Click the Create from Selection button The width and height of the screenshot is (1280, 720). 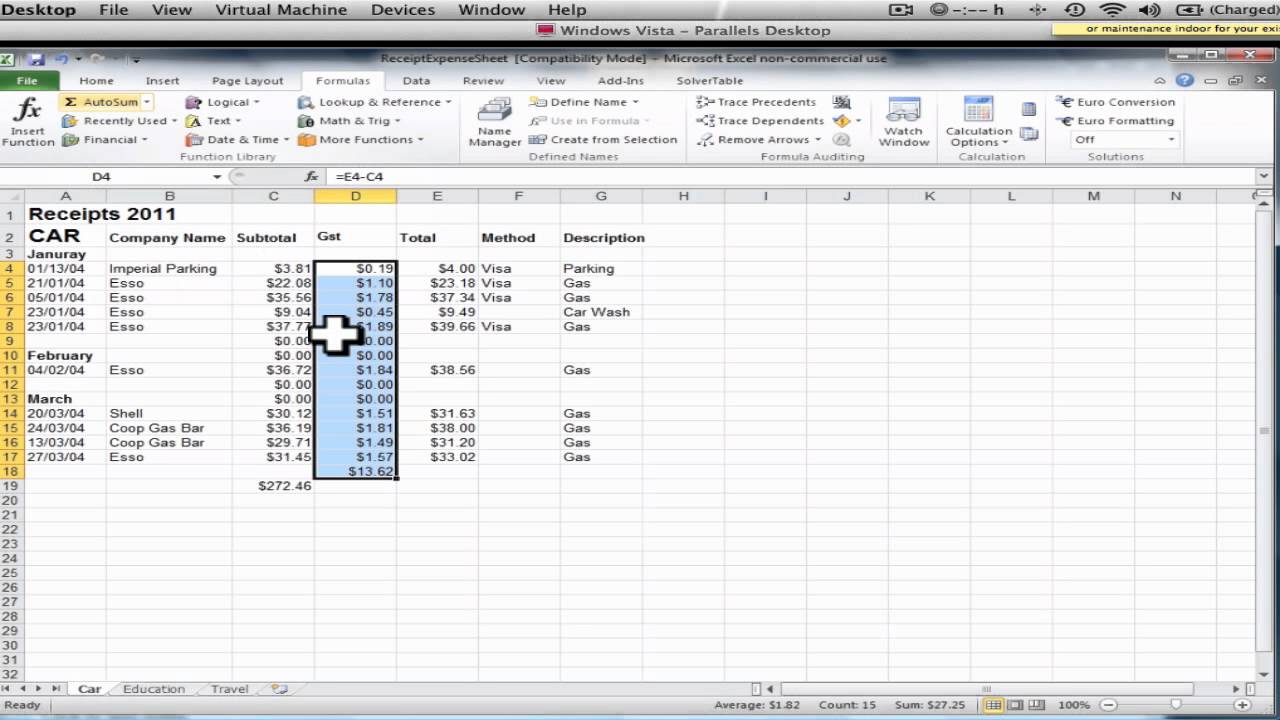(x=603, y=140)
